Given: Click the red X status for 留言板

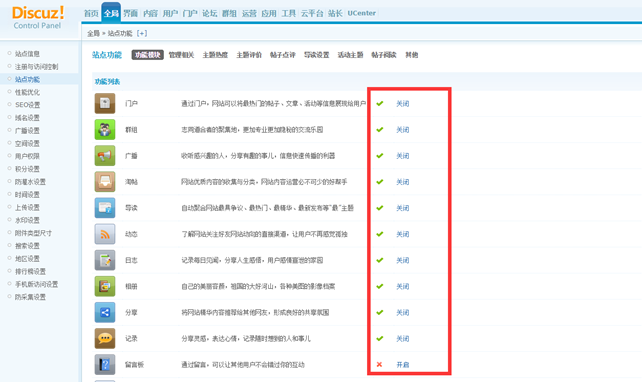Looking at the screenshot, I should pyautogui.click(x=379, y=365).
